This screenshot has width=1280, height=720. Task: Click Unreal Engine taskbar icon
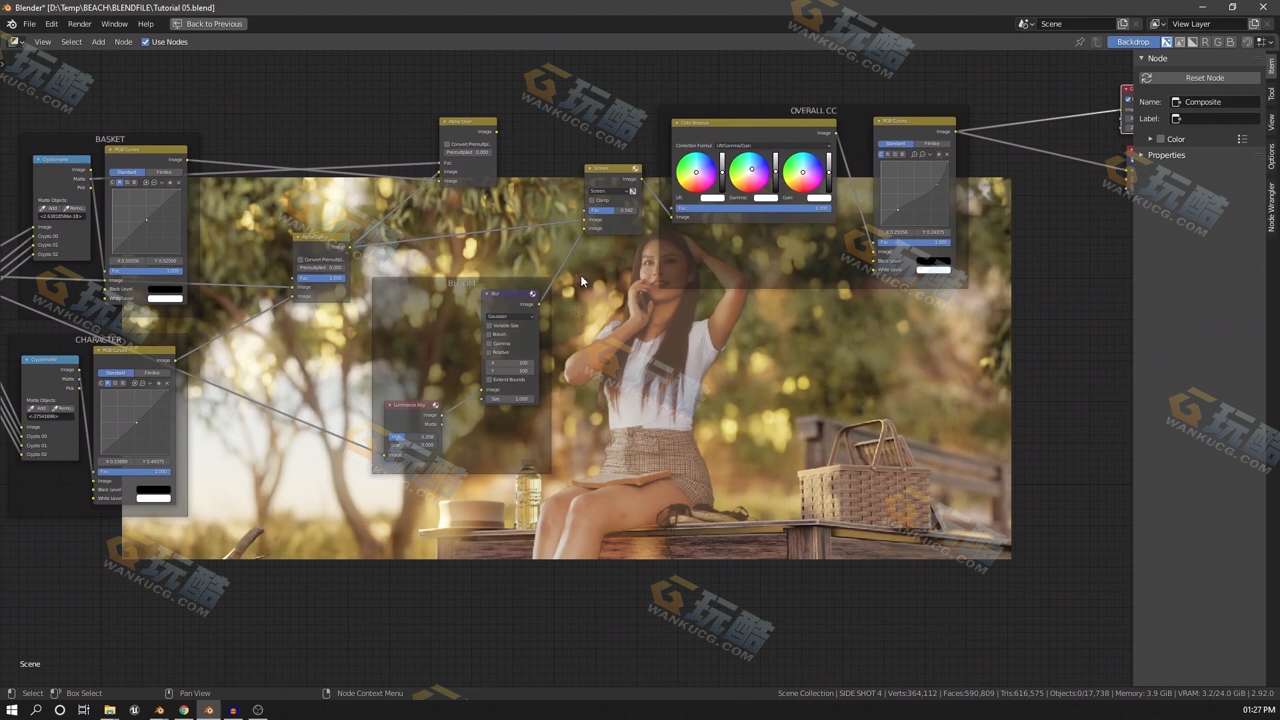coord(134,710)
